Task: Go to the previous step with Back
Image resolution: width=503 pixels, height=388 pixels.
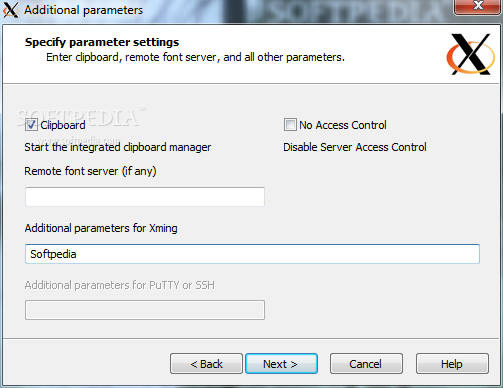Action: tap(206, 364)
